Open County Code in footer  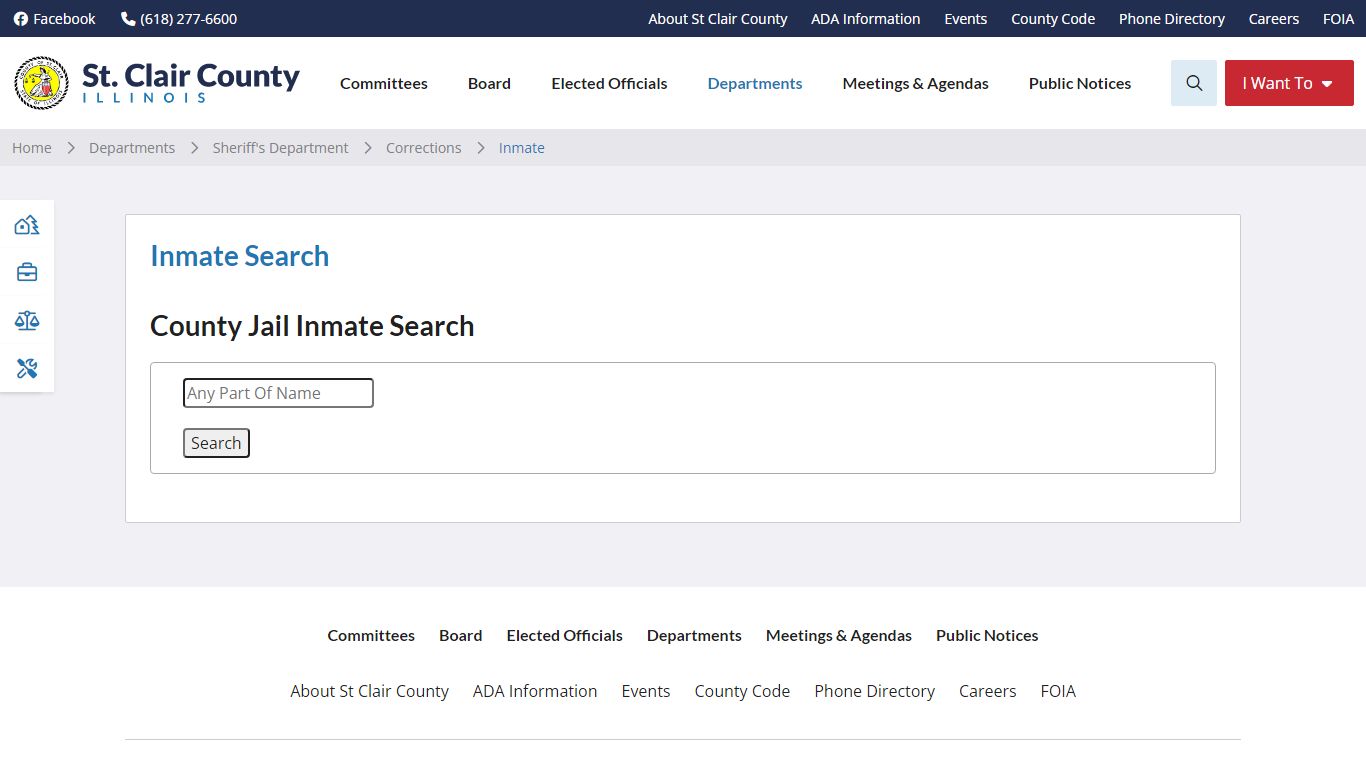tap(742, 691)
